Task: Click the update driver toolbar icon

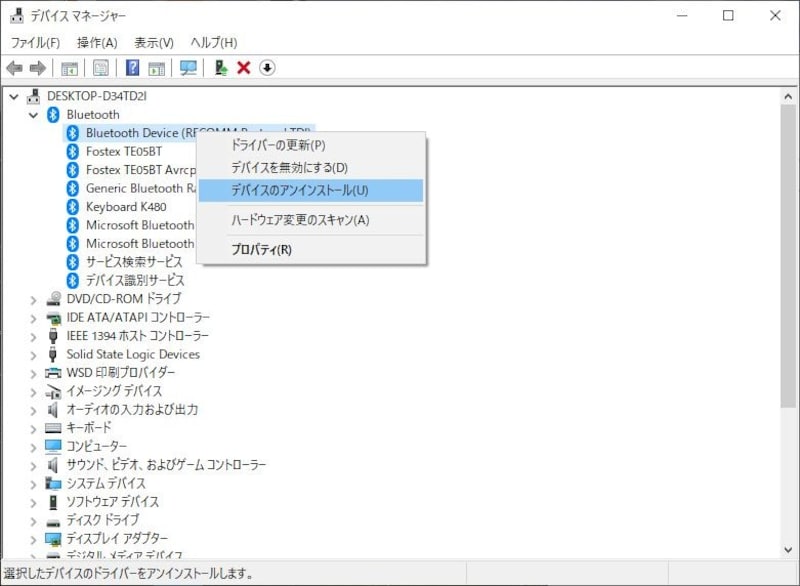Action: (221, 68)
